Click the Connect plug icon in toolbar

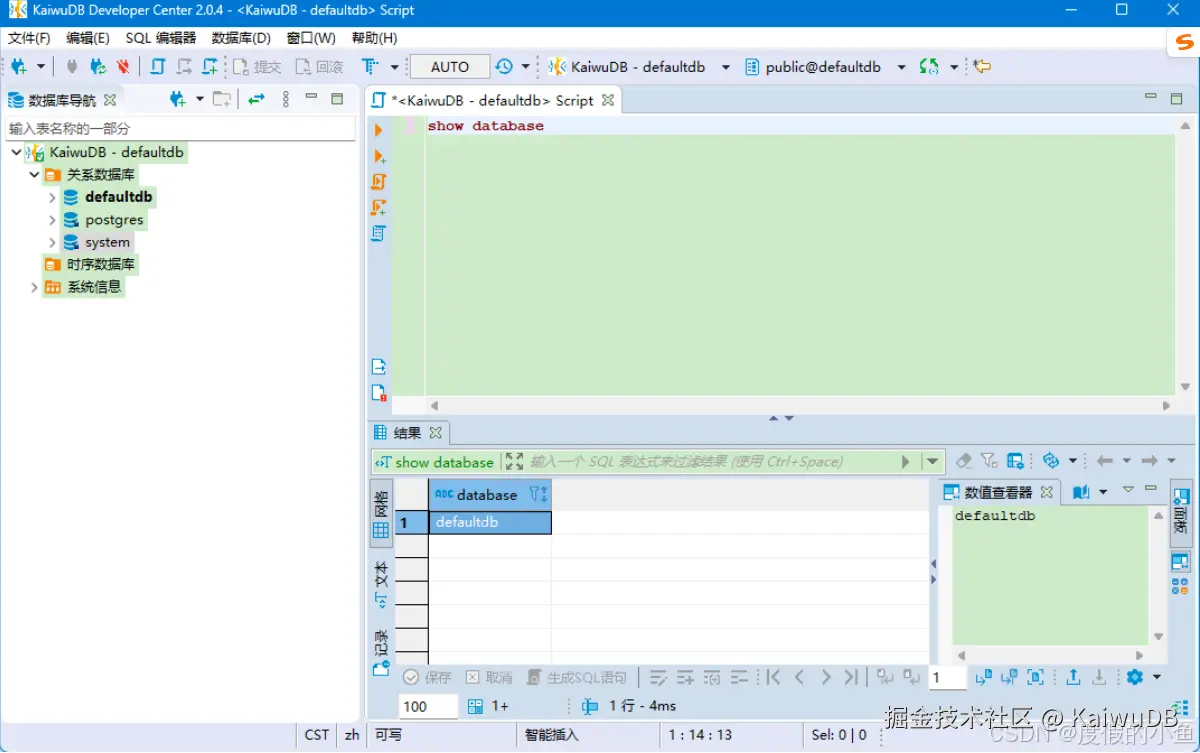coord(71,67)
